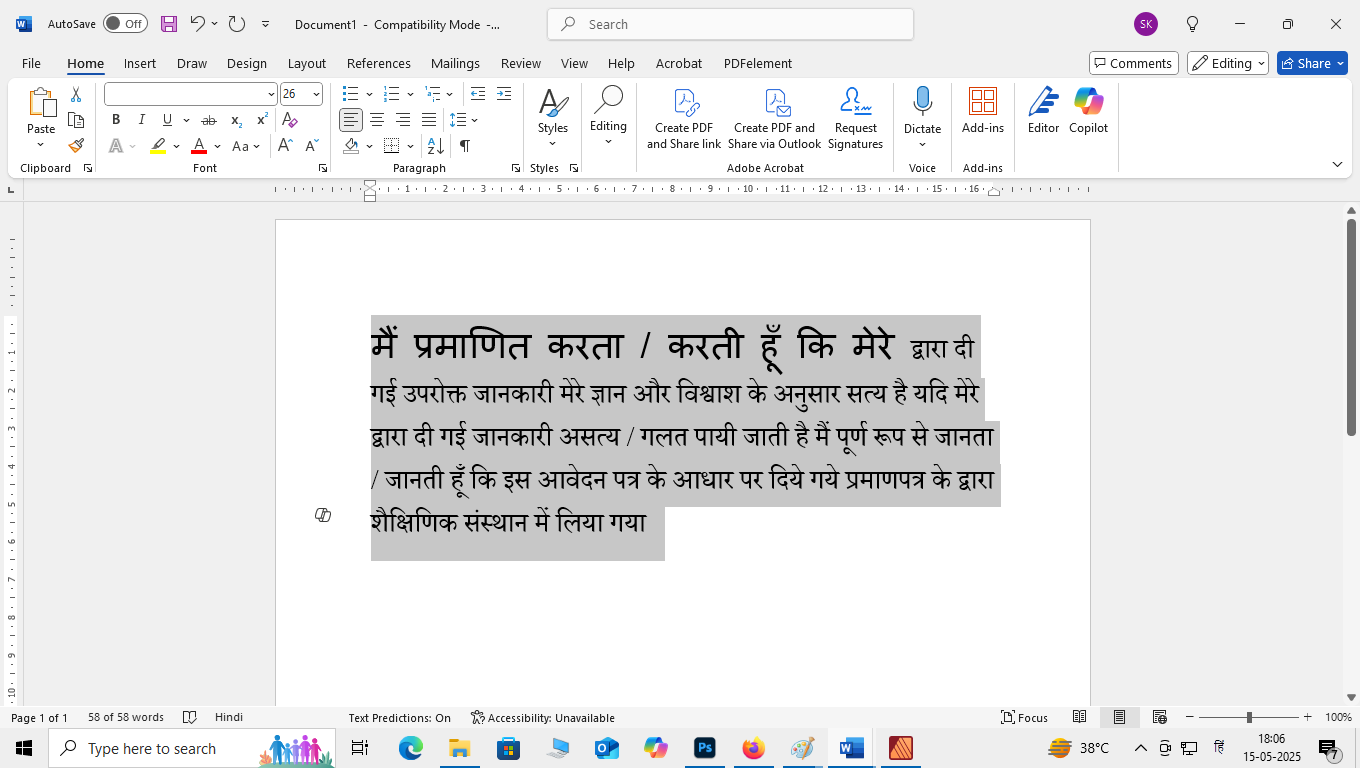Viewport: 1360px width, 768px height.
Task: Click Create PDF and Share via Outlook
Action: [774, 119]
